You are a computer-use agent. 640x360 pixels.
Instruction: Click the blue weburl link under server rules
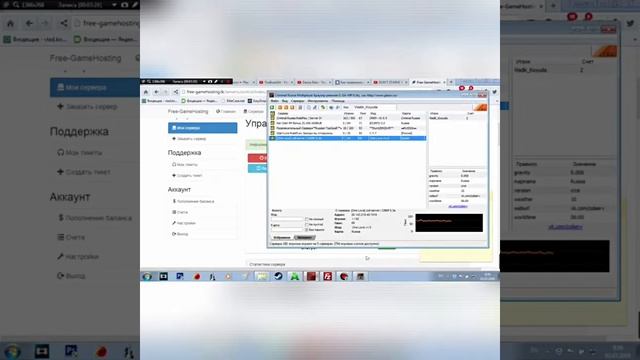click(458, 207)
